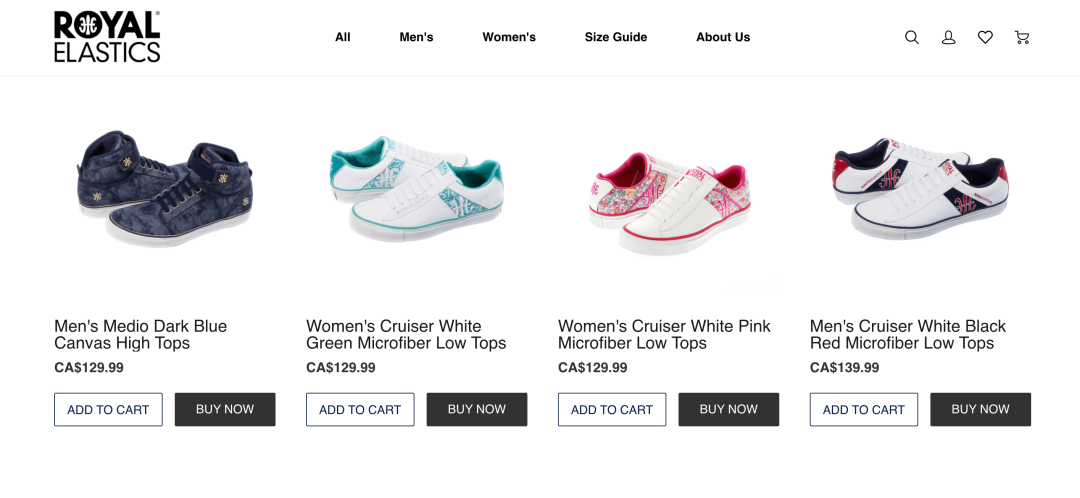Open Men's Medio Dark Blue Canvas title link
1080x498 pixels.
pos(140,335)
